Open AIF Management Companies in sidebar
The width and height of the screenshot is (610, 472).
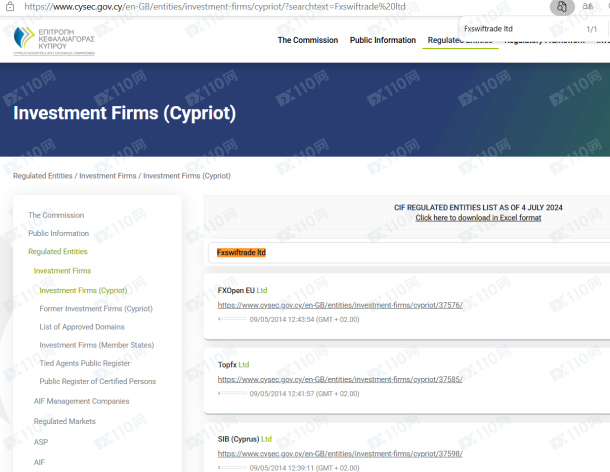tap(81, 401)
